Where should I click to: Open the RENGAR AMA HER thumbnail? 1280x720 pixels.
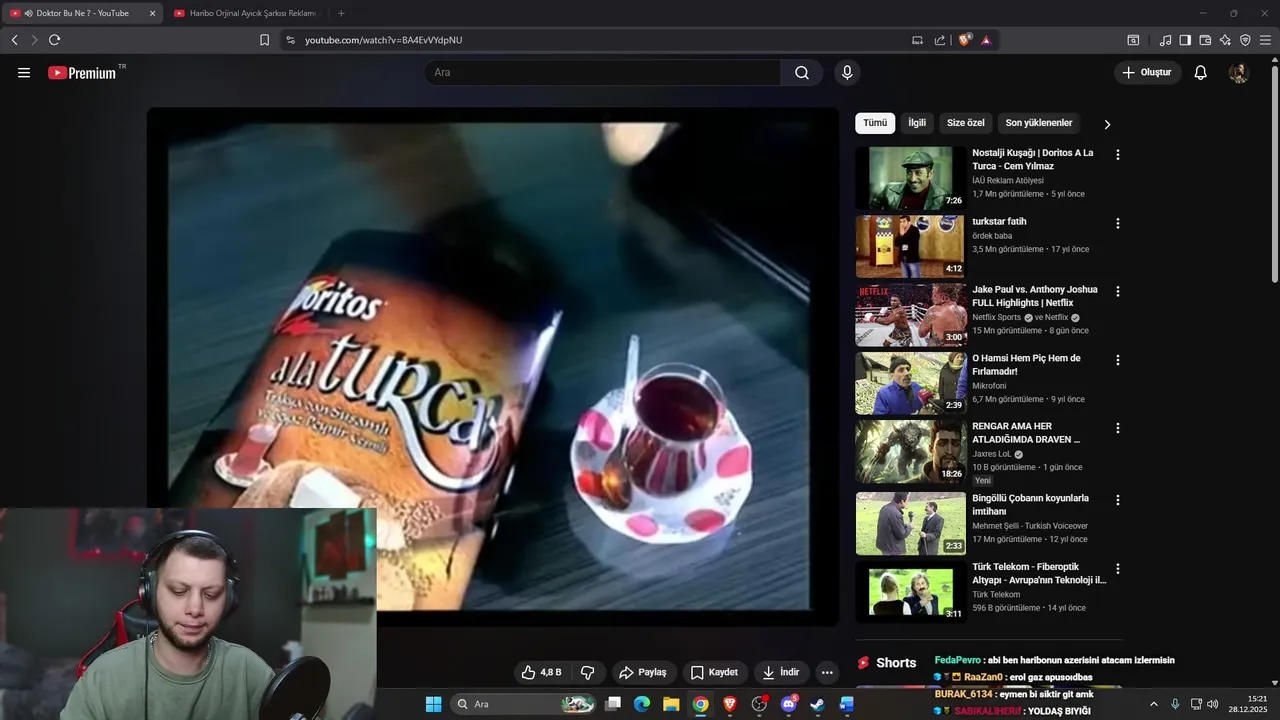click(x=910, y=452)
